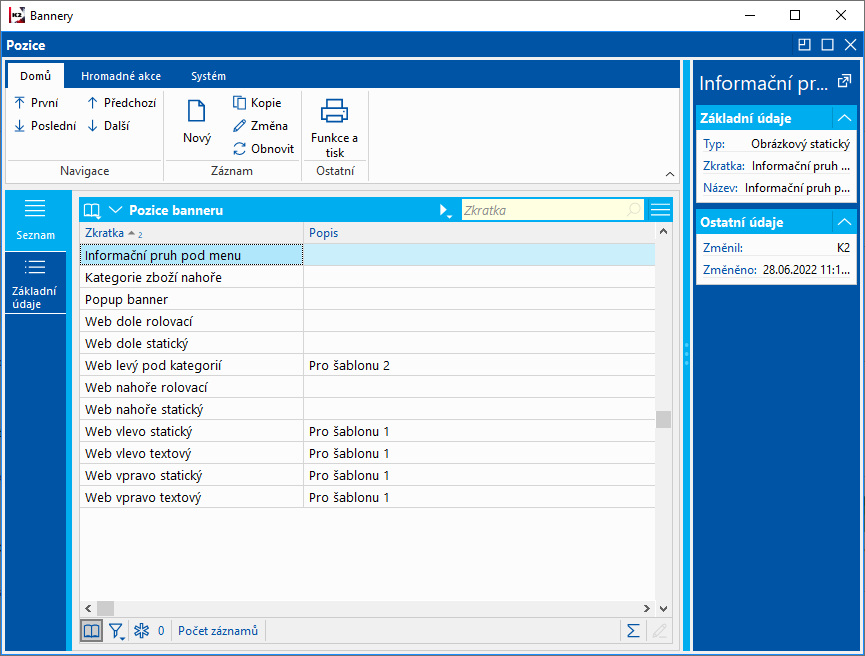Collapse the Ostatní údaje panel section
The image size is (865, 656).
[x=844, y=222]
